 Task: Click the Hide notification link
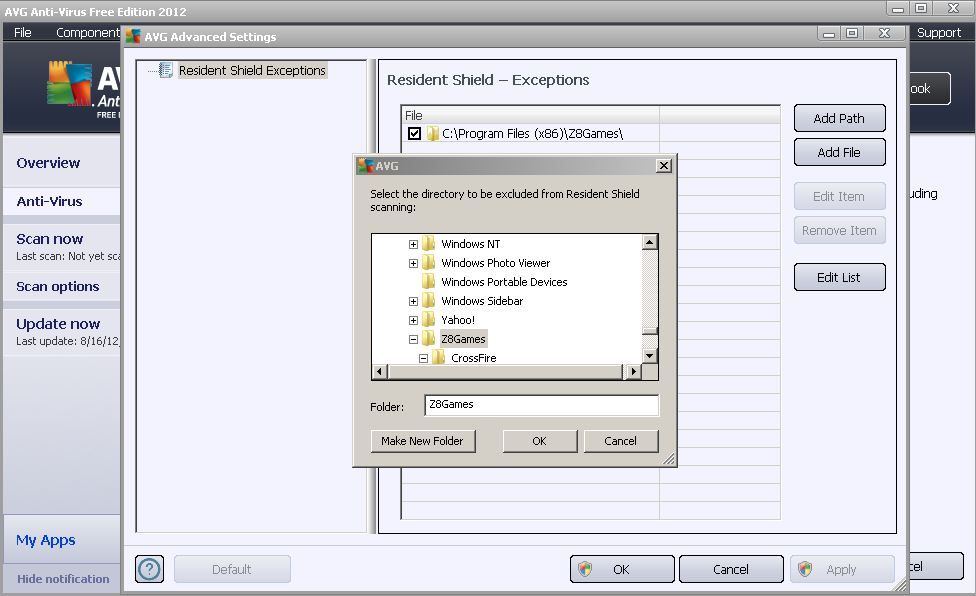tap(63, 579)
